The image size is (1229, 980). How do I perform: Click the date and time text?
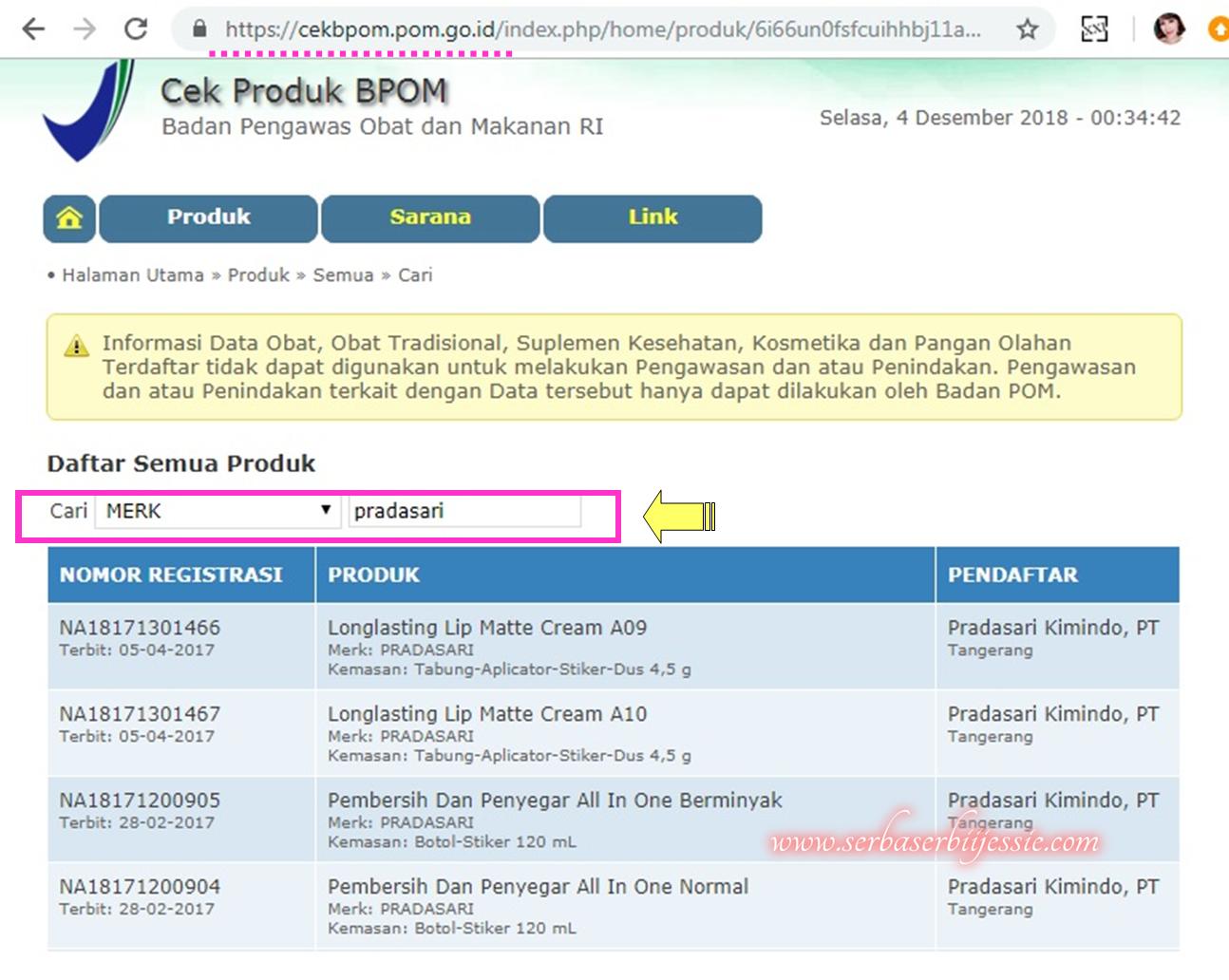[1000, 118]
